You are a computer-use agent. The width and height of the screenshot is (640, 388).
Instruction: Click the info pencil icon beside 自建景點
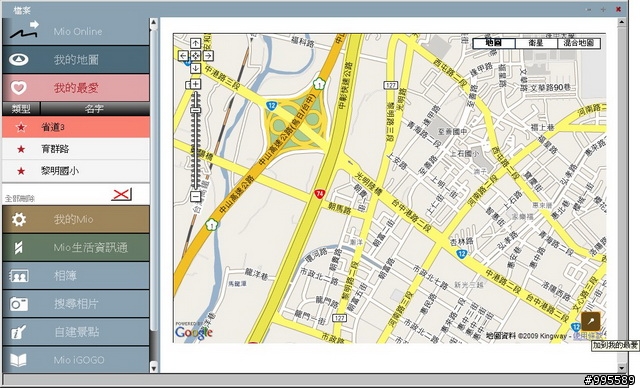(x=19, y=332)
